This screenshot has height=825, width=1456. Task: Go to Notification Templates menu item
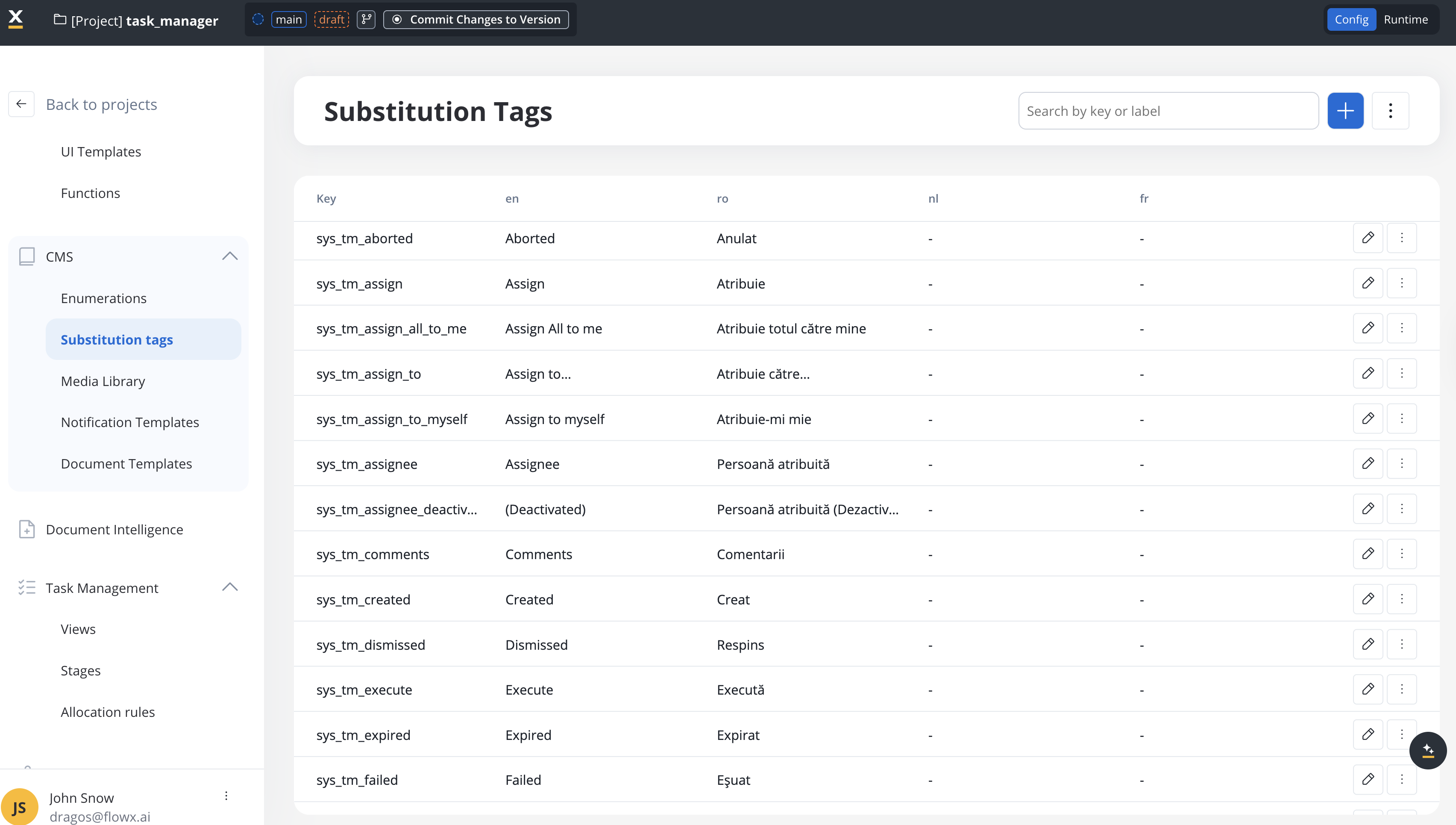[x=130, y=422]
